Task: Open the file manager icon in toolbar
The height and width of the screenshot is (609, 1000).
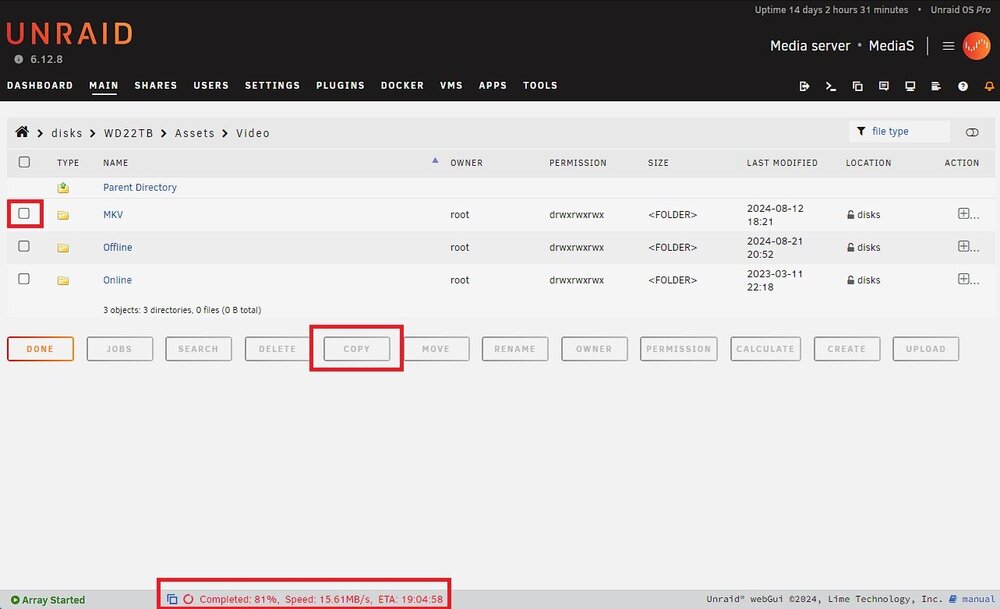Action: pyautogui.click(x=857, y=86)
